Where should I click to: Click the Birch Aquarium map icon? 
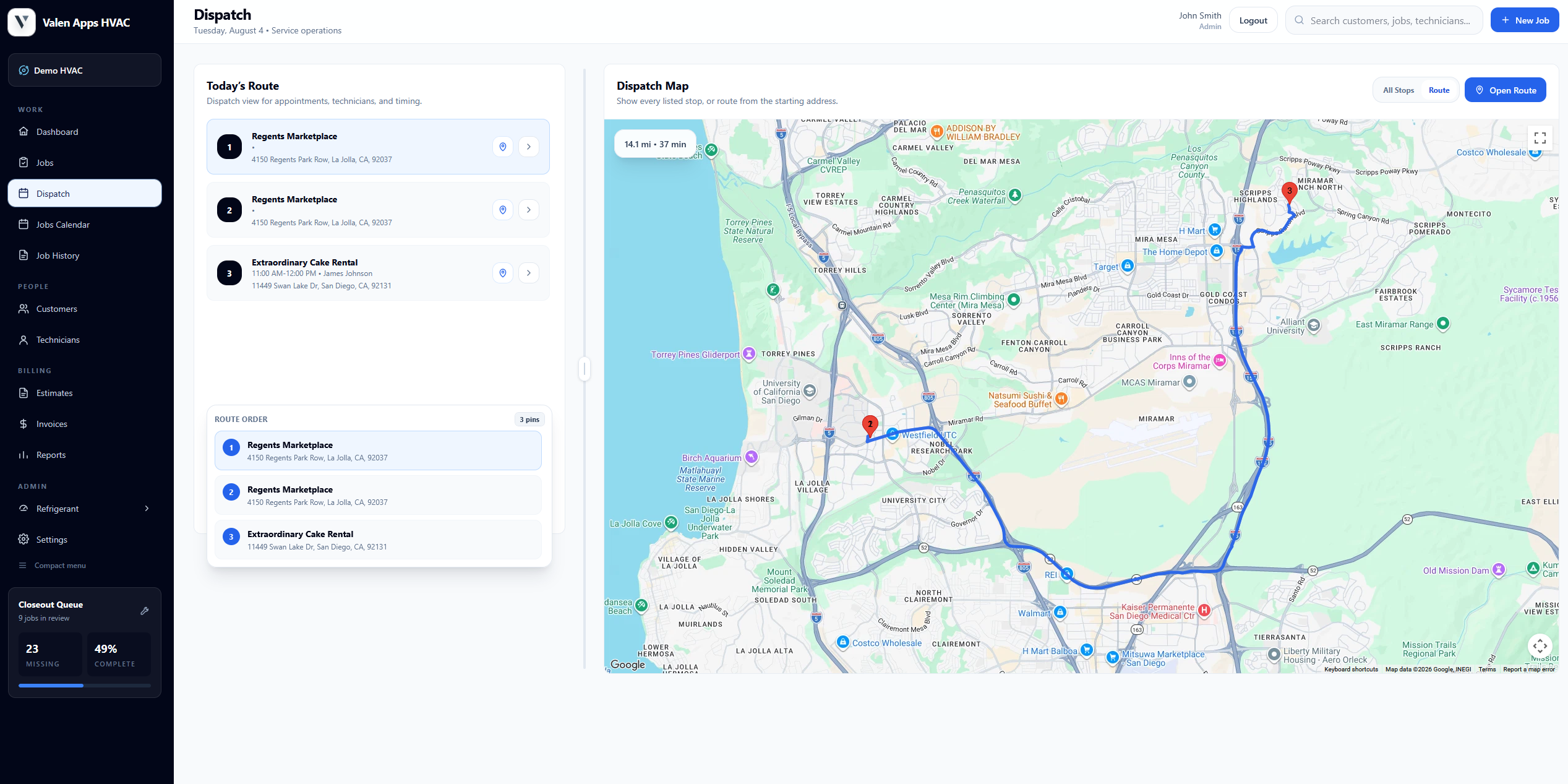pos(751,457)
